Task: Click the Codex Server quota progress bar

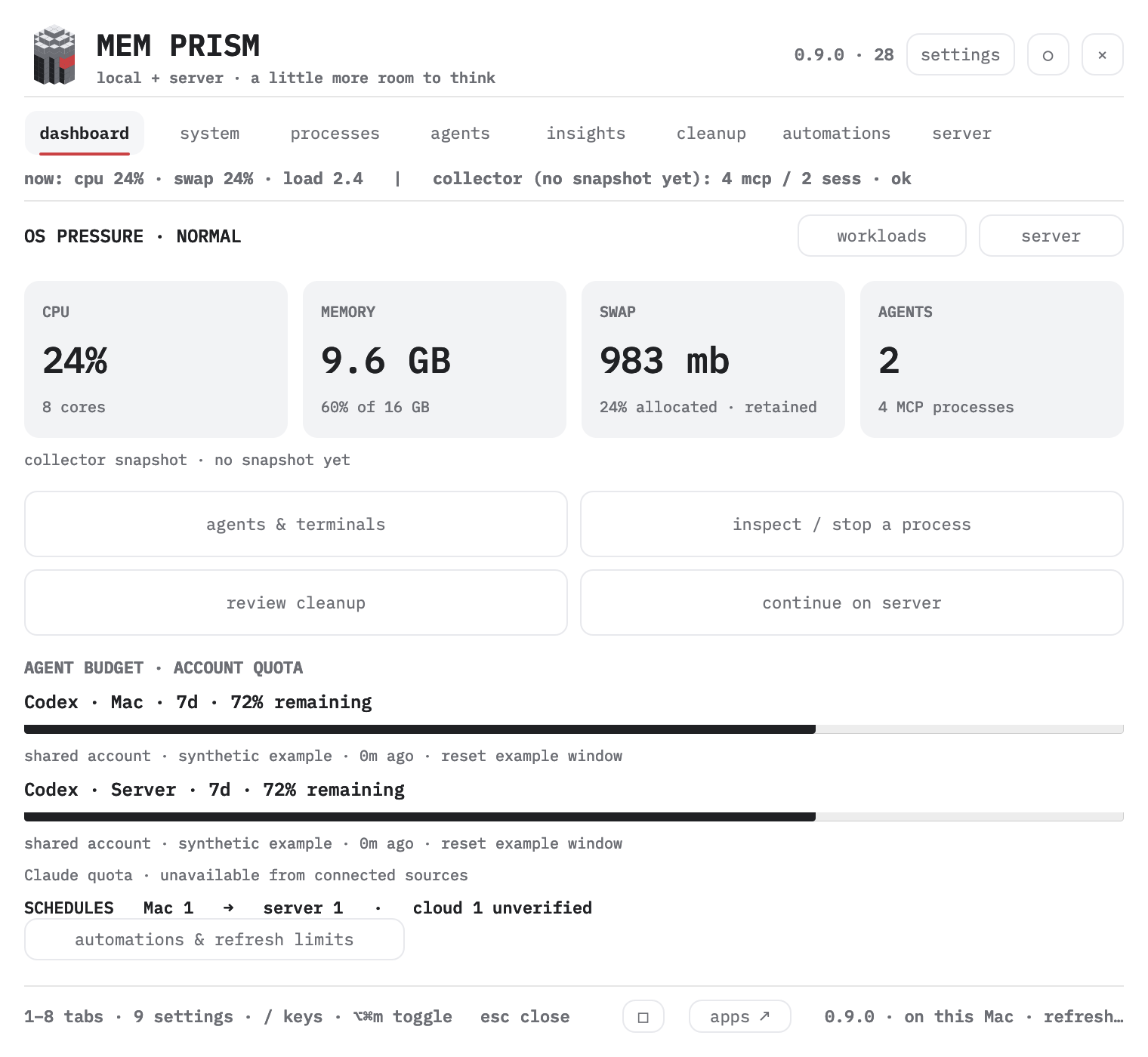Action: tap(574, 817)
